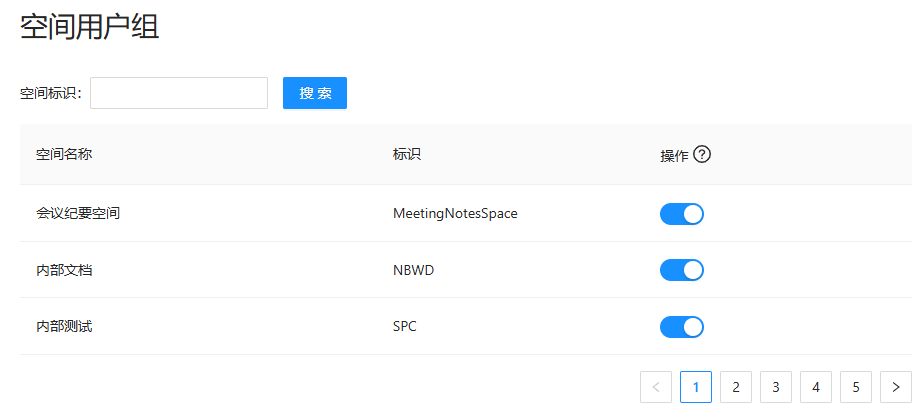The image size is (924, 415).
Task: Select the 内部文档 row name
Action: pos(64,270)
